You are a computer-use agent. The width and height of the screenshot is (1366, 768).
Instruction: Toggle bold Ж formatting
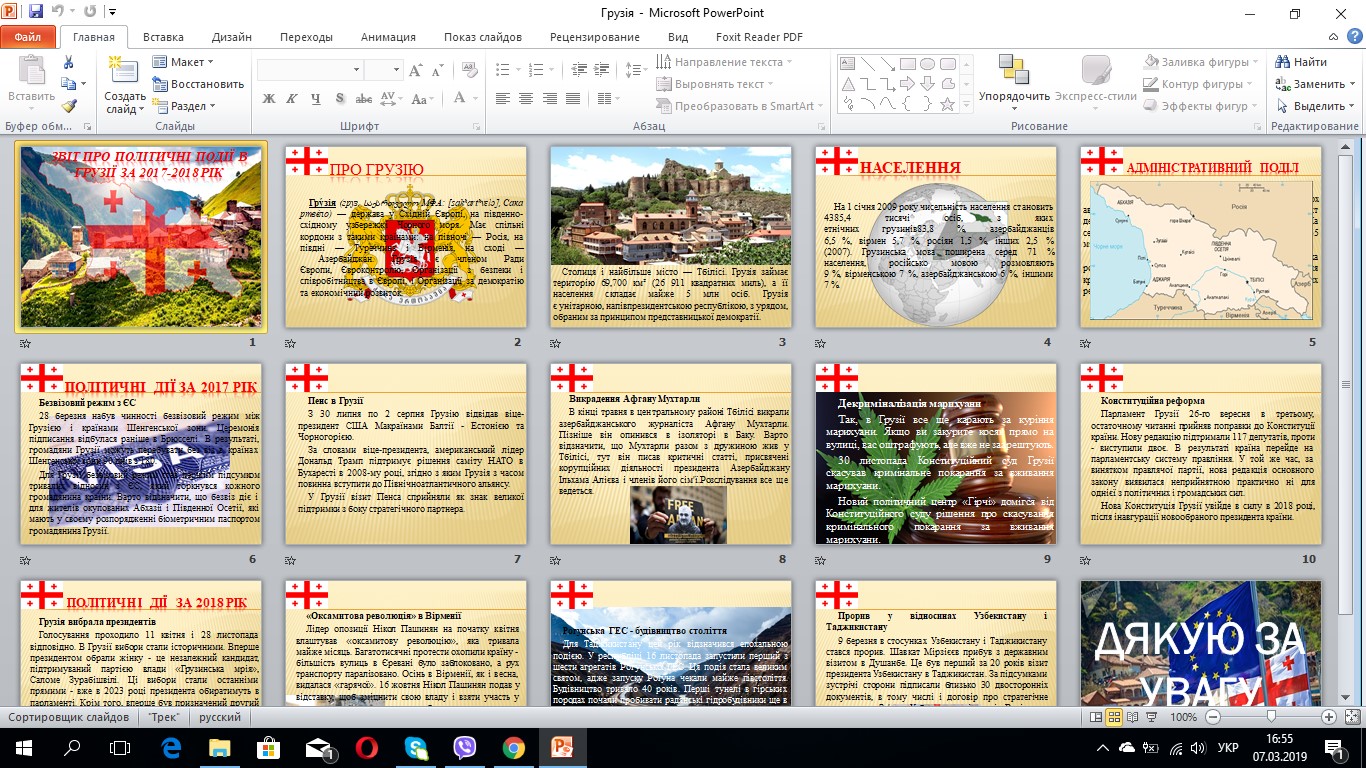(268, 98)
